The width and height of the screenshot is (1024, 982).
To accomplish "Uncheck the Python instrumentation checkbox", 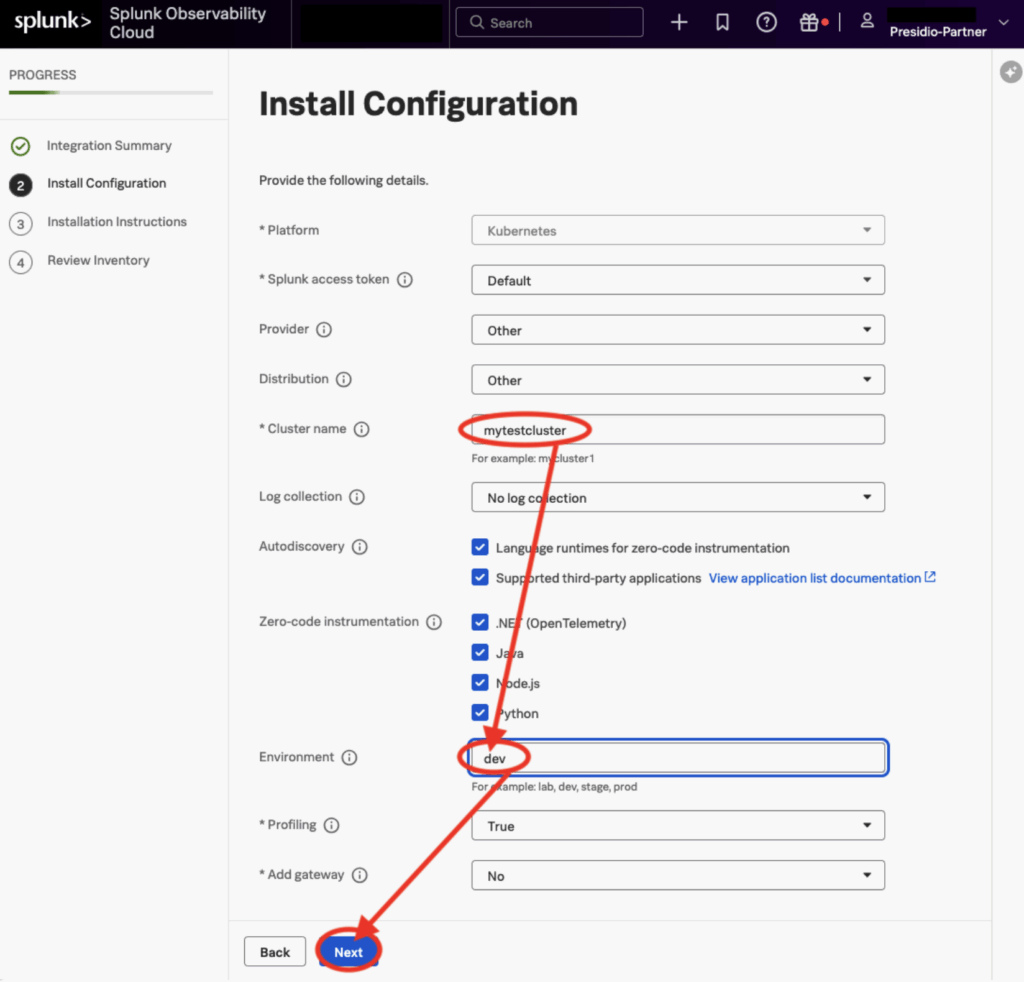I will click(x=480, y=712).
